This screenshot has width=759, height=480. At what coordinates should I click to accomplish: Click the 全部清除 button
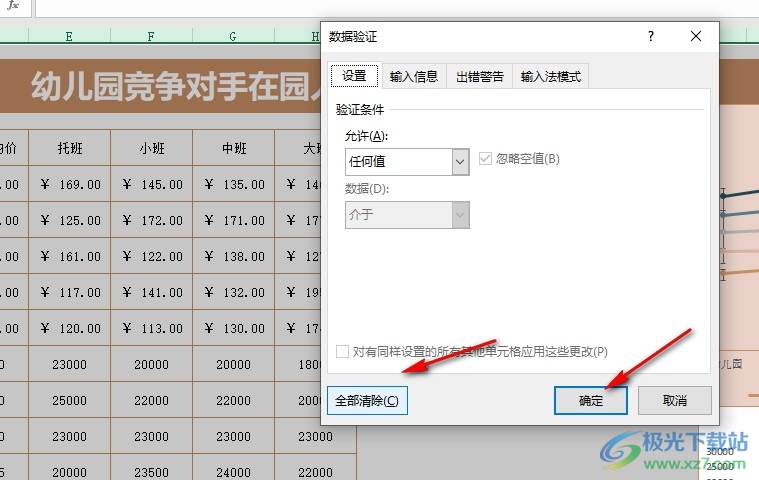(x=367, y=401)
